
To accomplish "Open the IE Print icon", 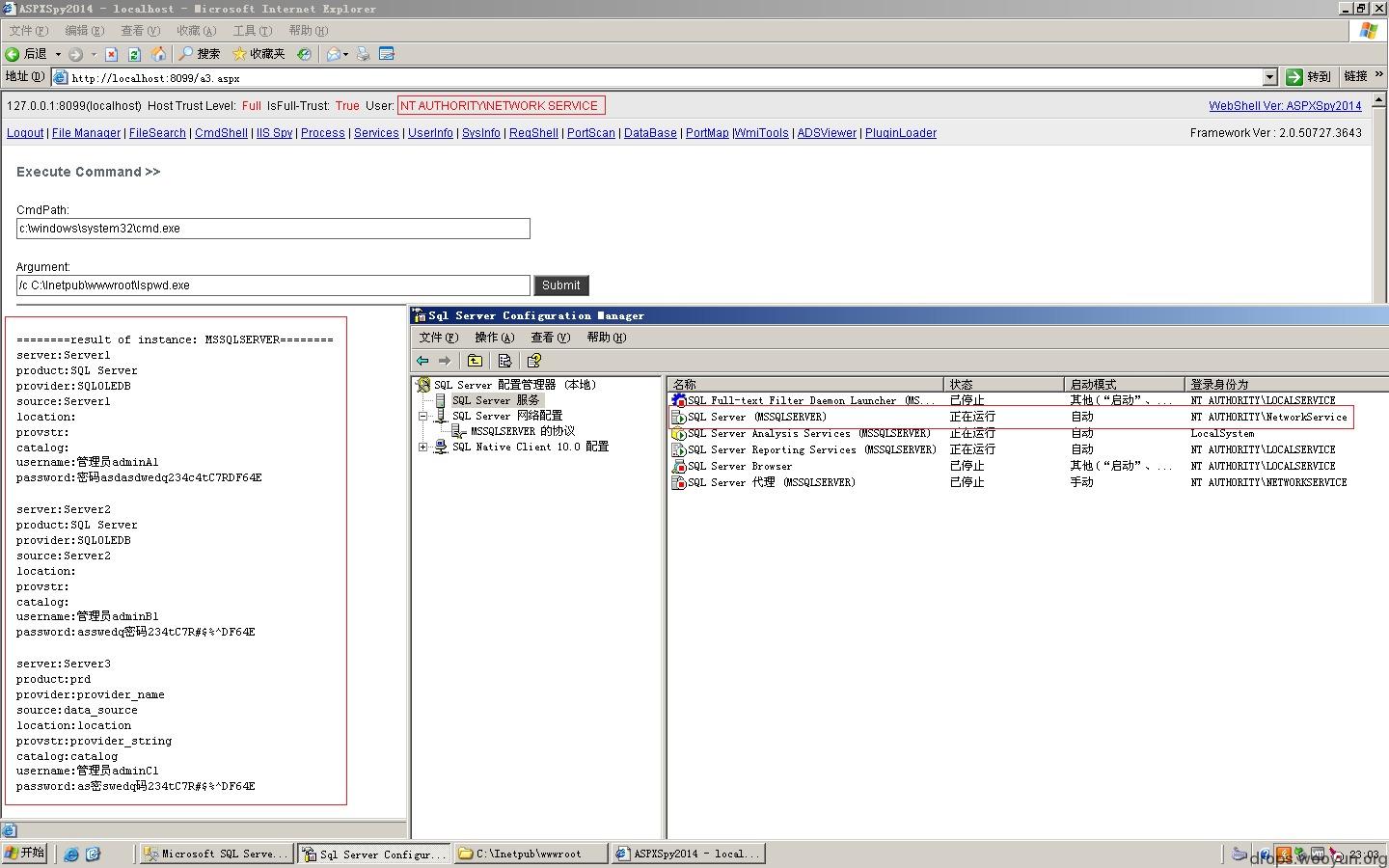I will [x=363, y=54].
